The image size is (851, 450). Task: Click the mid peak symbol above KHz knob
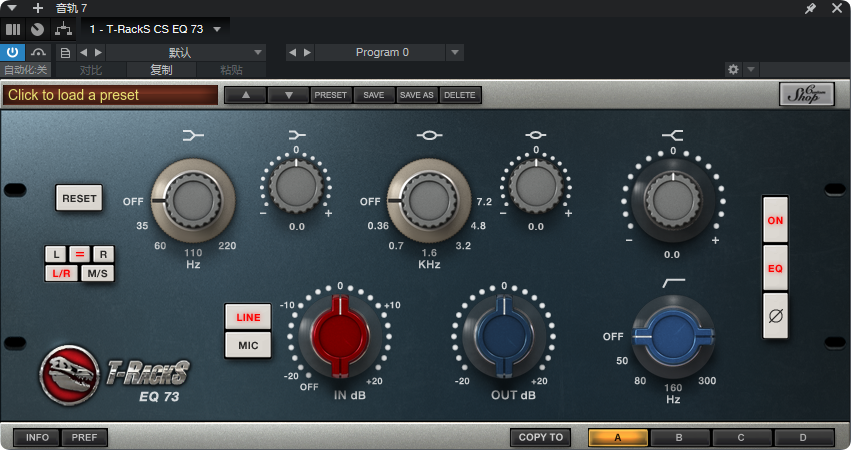tap(429, 135)
